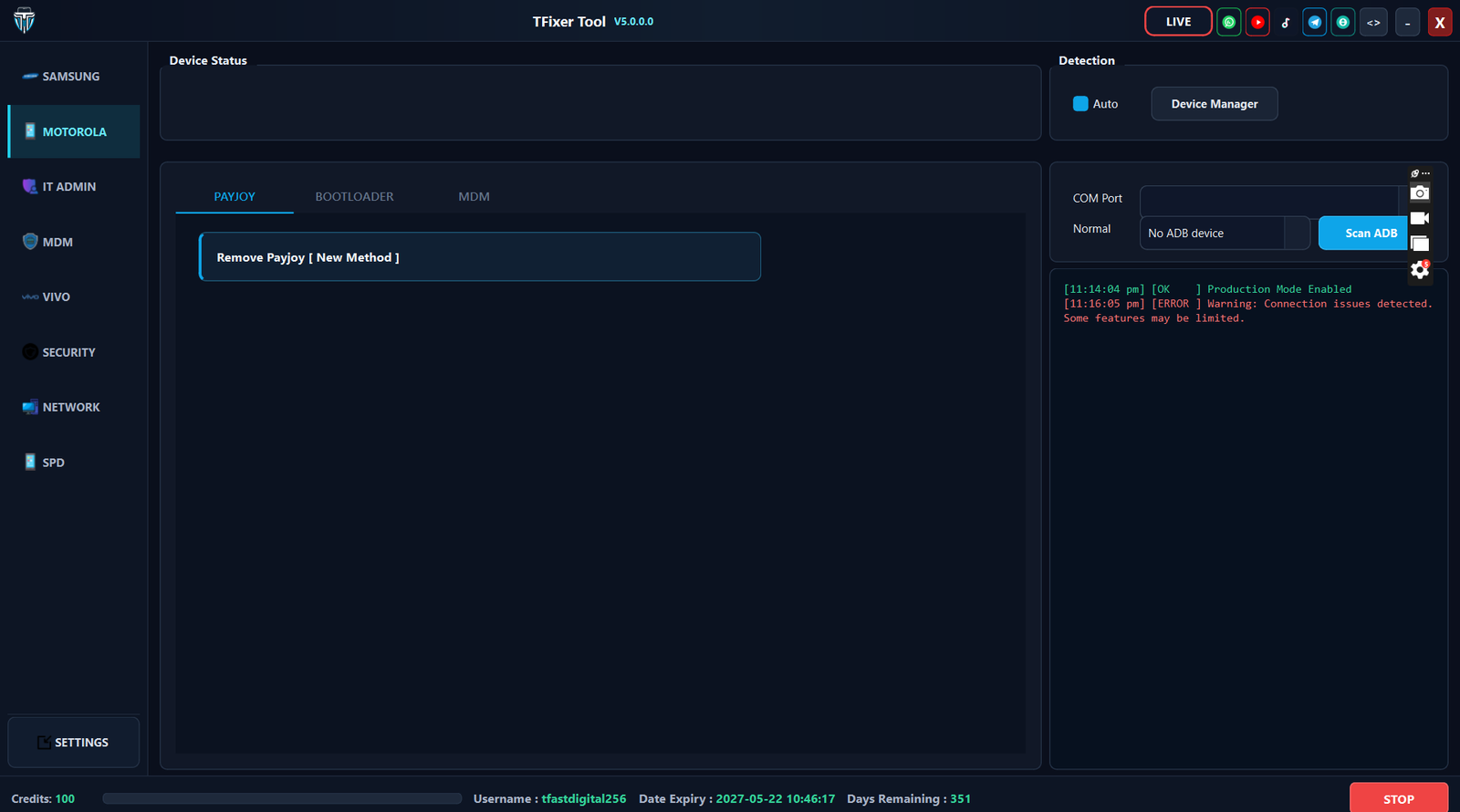This screenshot has height=812, width=1460.
Task: Click the Credits: 100 status text
Action: [43, 799]
